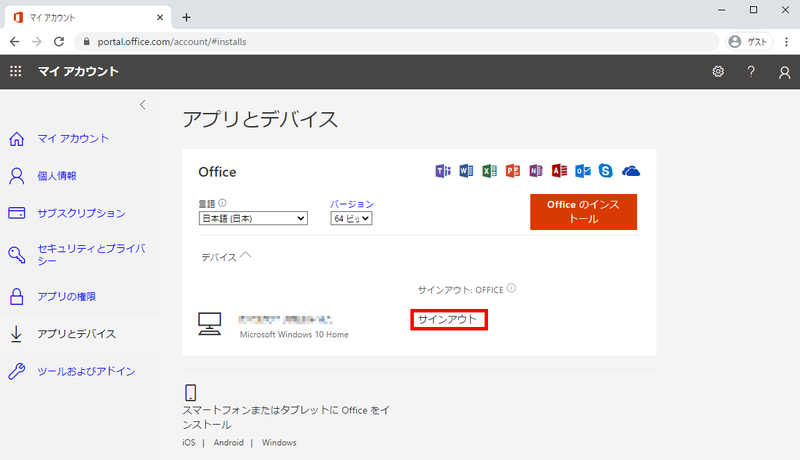This screenshot has height=460, width=800.
Task: Collapse the left sidebar chevron
Action: point(143,105)
